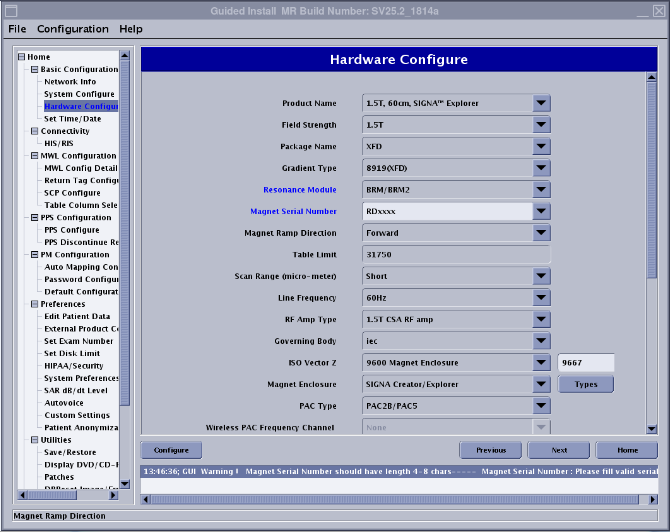This screenshot has width=670, height=532.
Task: Go back with the Previous button
Action: tap(490, 450)
